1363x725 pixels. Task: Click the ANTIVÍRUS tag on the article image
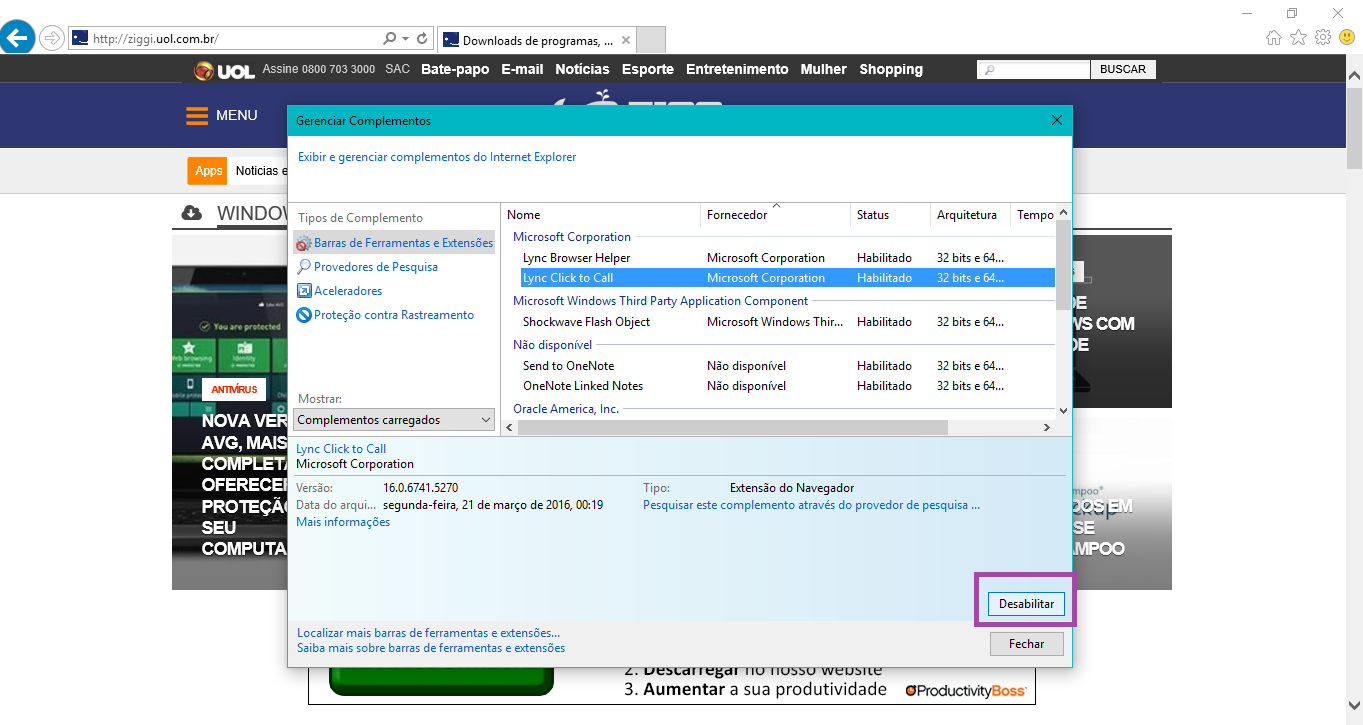[234, 389]
